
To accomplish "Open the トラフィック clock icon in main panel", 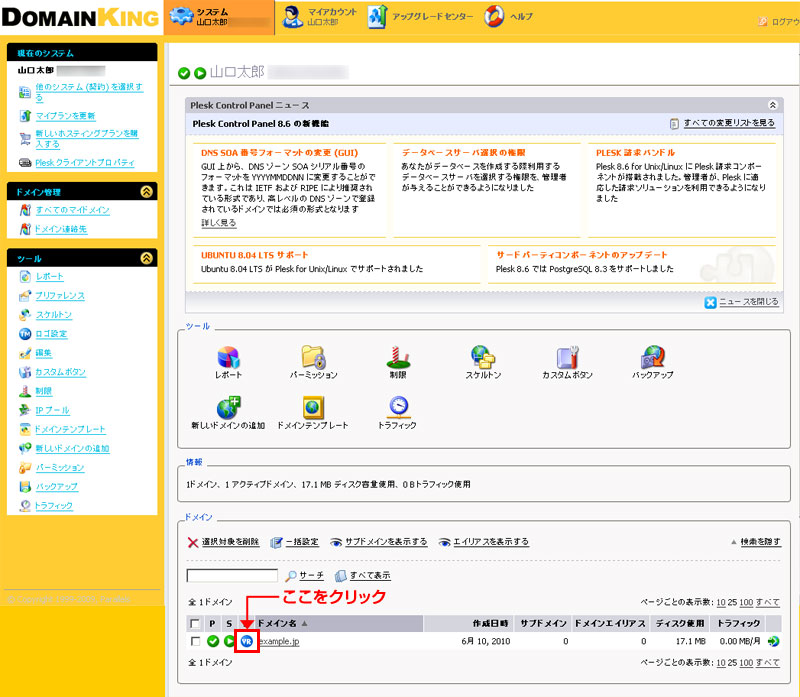I will coord(398,407).
